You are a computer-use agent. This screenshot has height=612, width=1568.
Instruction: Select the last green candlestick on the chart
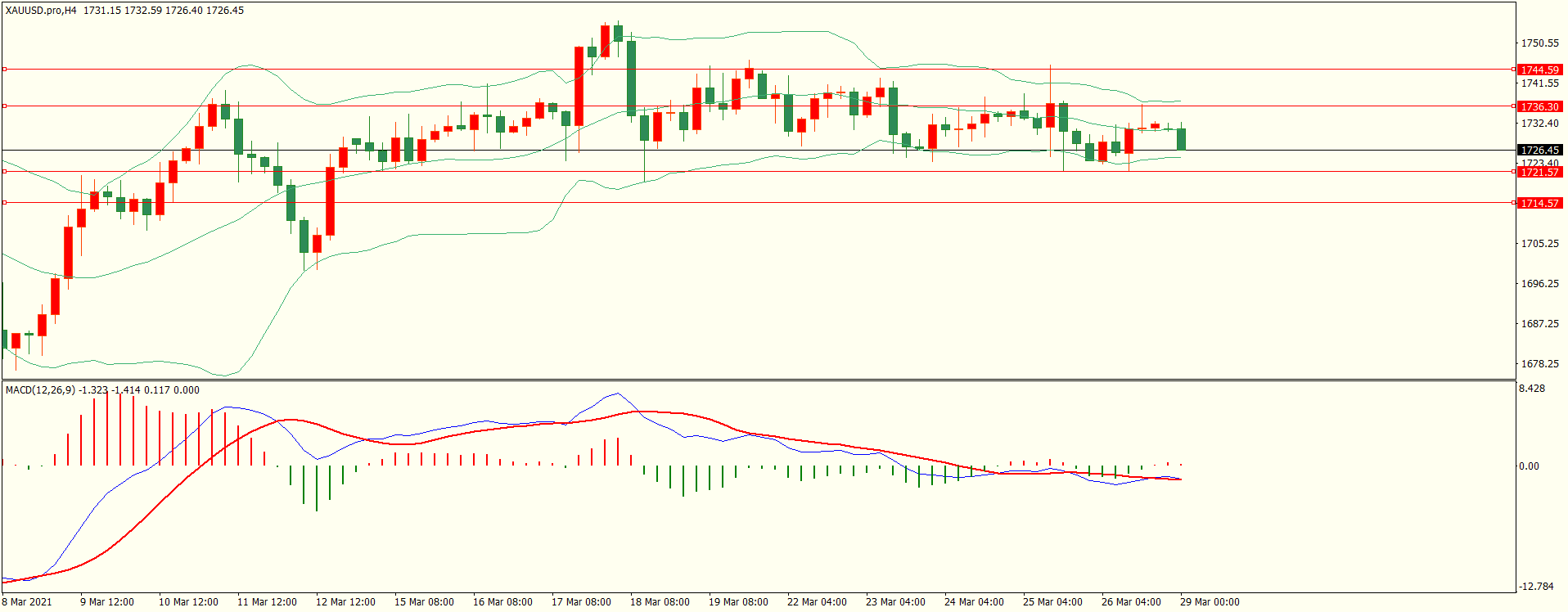pyautogui.click(x=1182, y=139)
